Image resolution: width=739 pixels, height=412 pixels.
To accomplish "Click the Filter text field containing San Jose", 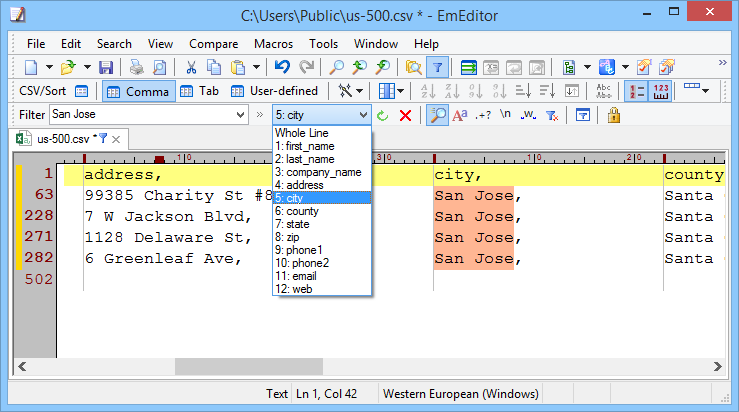I will coord(141,115).
